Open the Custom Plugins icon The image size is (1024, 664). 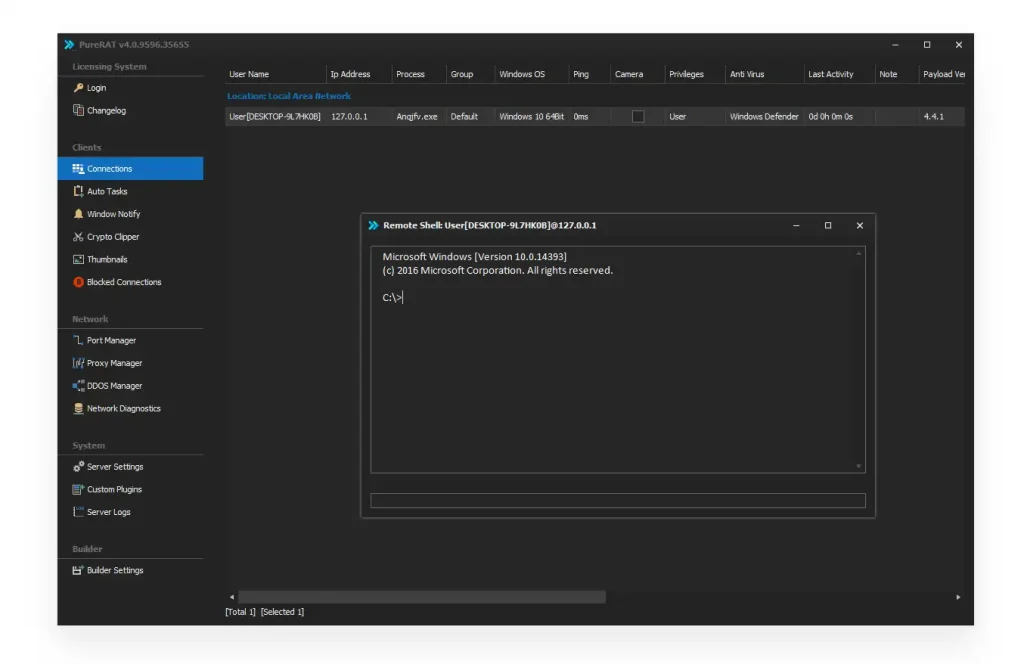[78, 489]
